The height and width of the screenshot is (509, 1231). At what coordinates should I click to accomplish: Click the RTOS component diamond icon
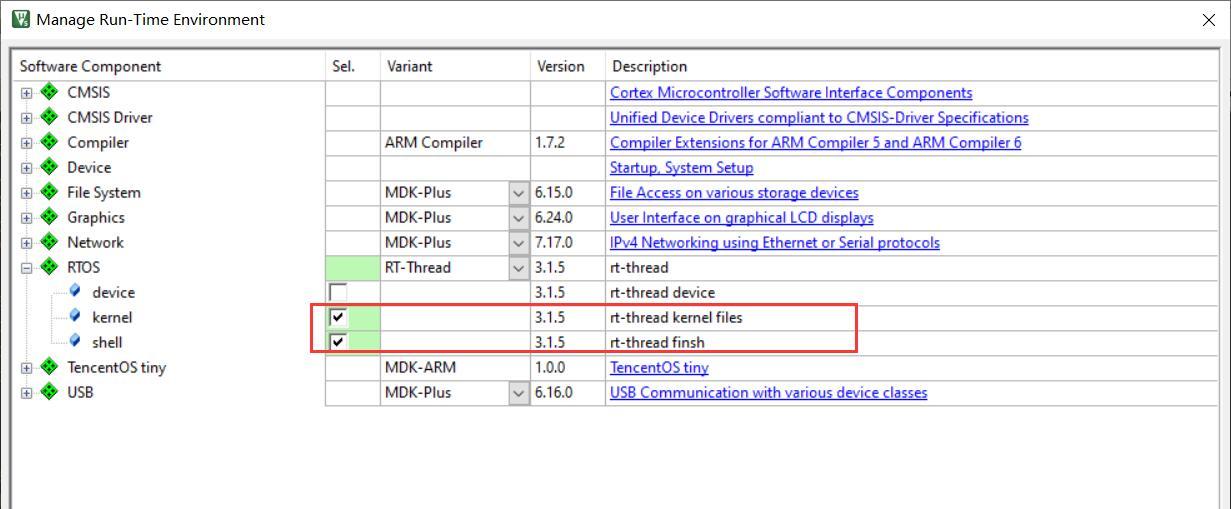tap(48, 267)
